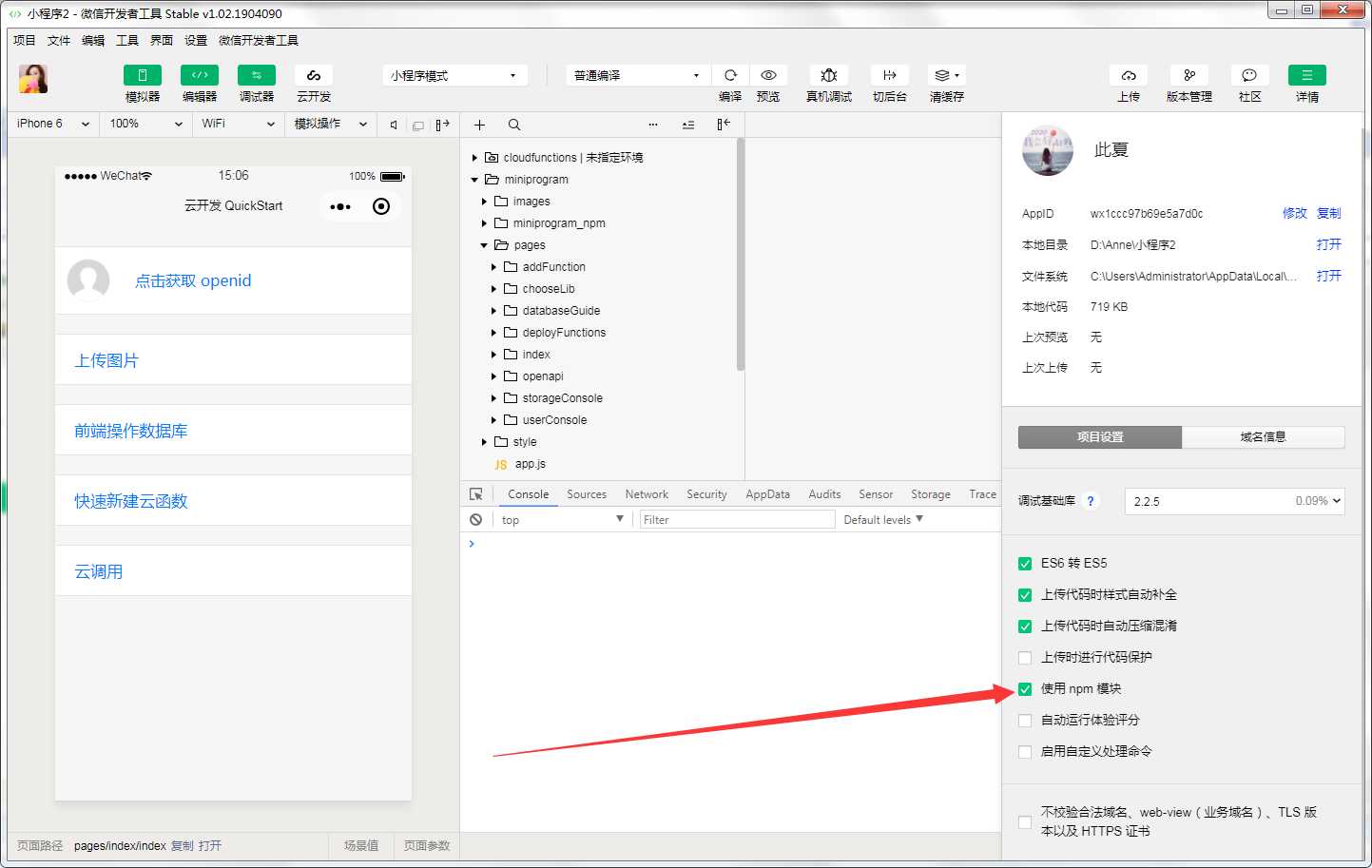Toggle the 详情 details panel

coord(1307,75)
